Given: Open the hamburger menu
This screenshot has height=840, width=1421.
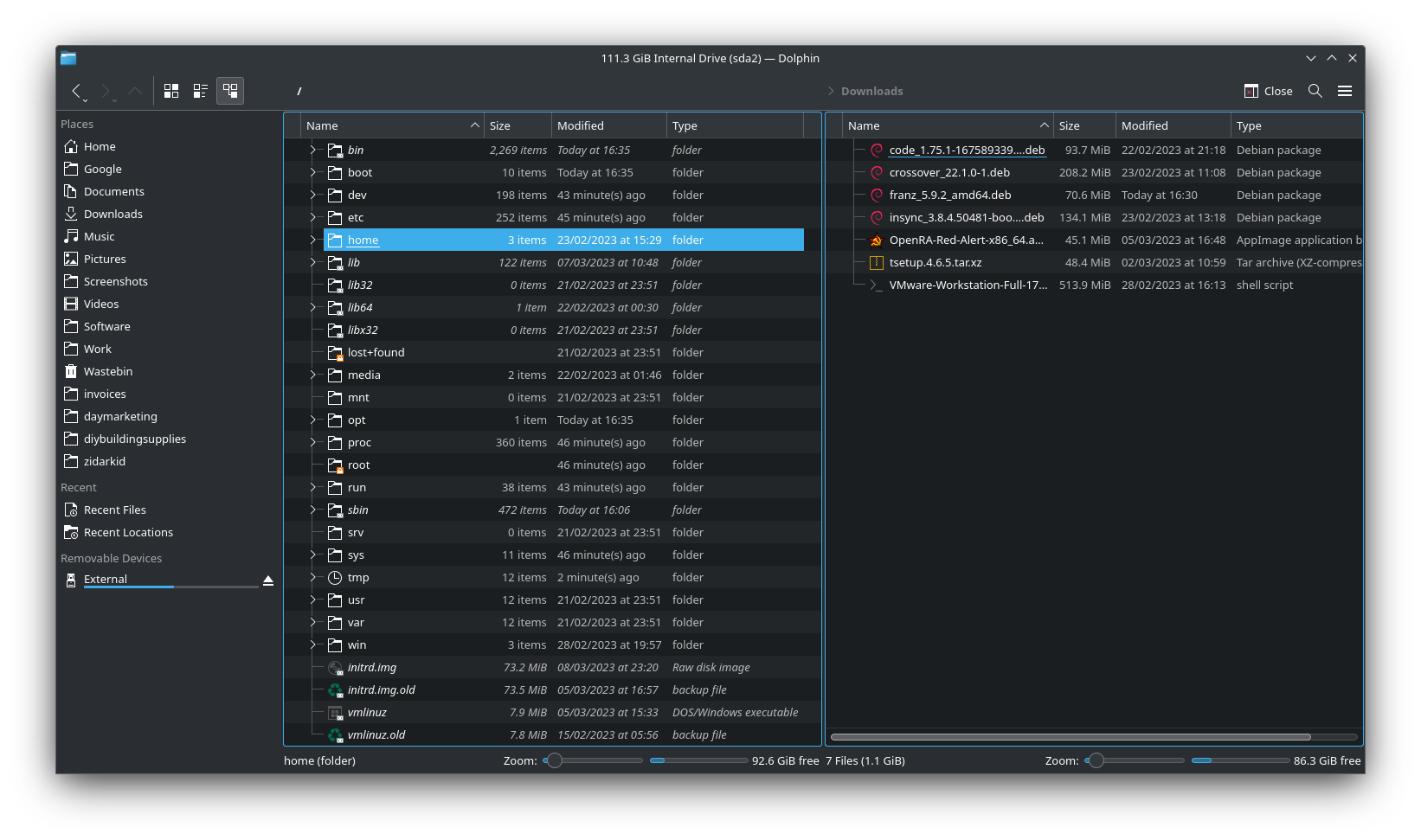Looking at the screenshot, I should pos(1344,91).
